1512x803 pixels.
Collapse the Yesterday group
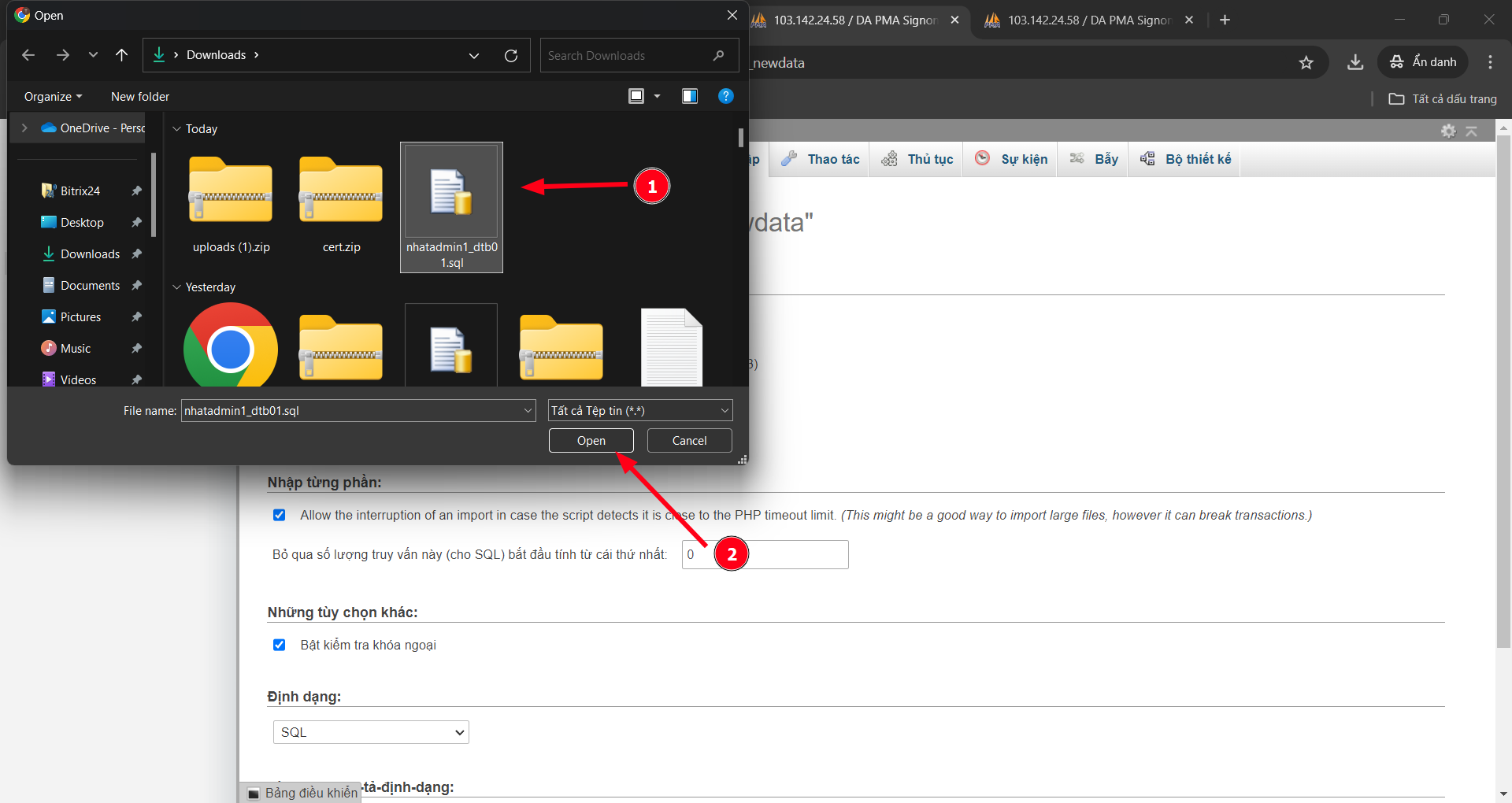point(176,287)
